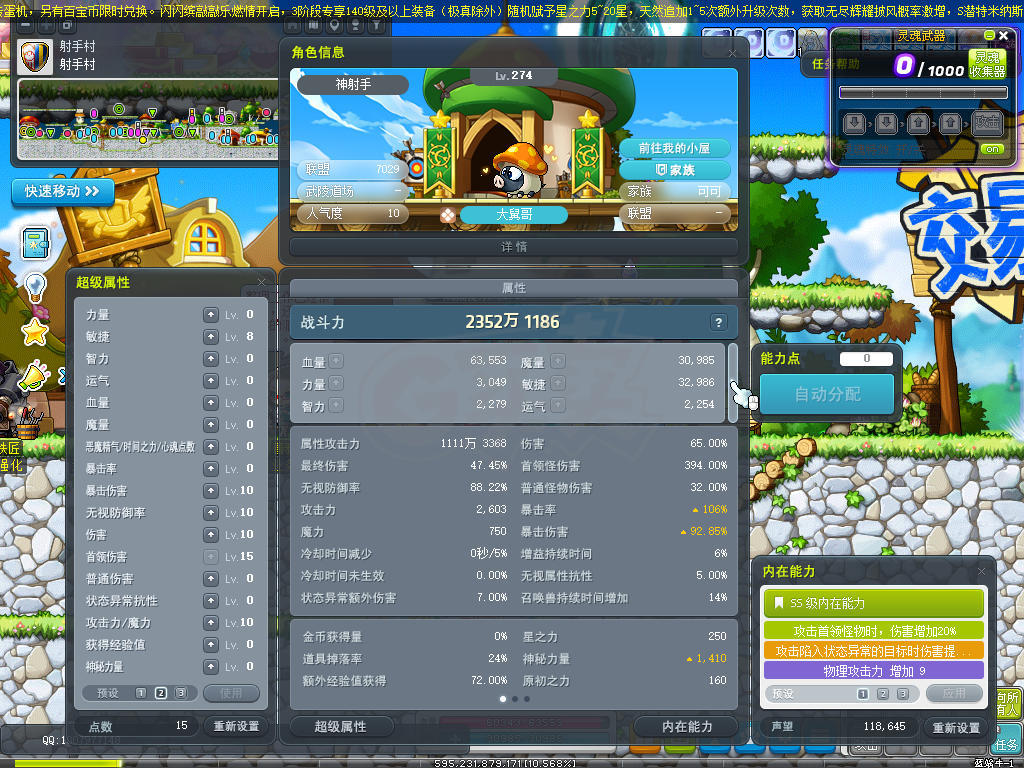Raise the 敏捷 hyper stat level
The width and height of the screenshot is (1024, 768).
(x=210, y=337)
